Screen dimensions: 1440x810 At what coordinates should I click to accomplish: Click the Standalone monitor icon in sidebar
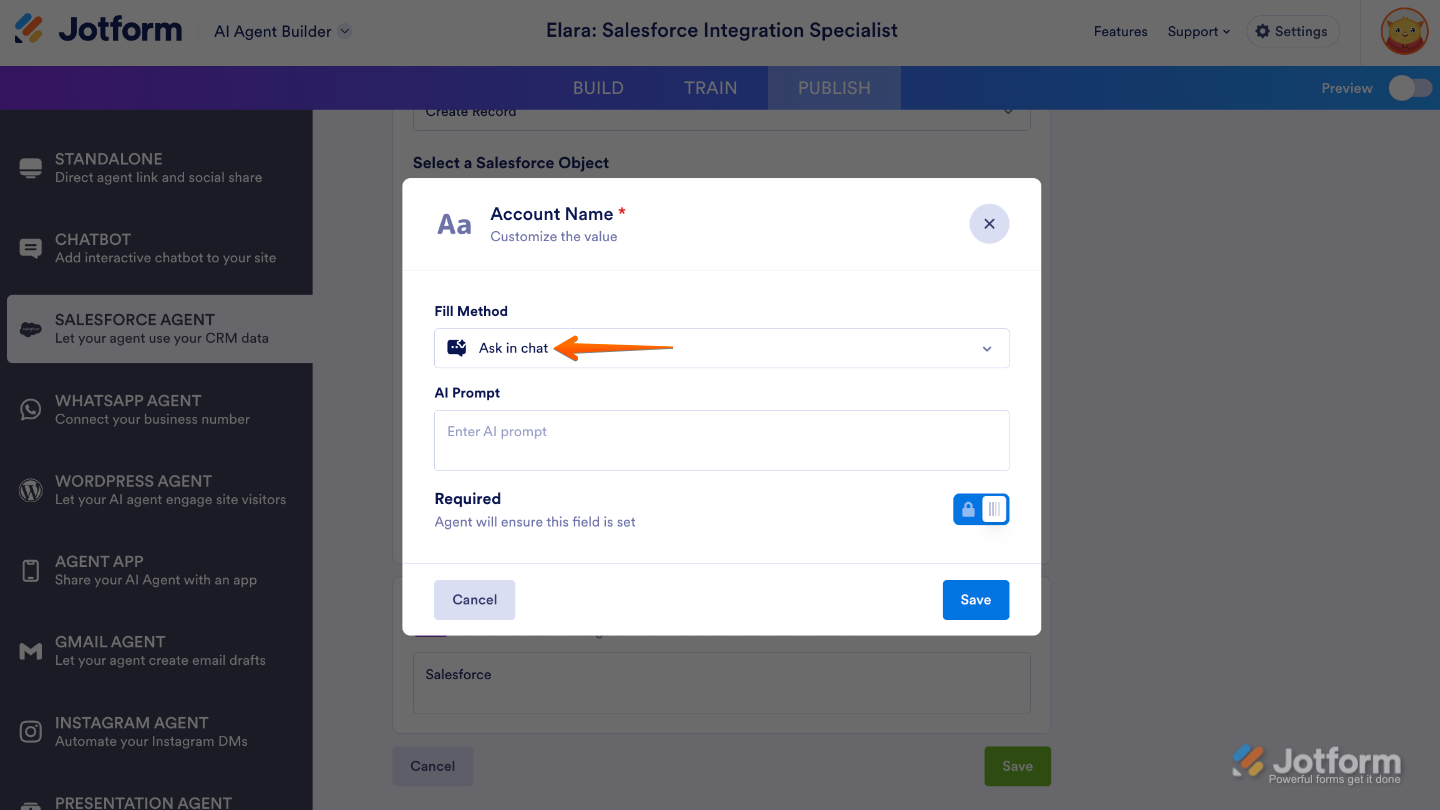(31, 168)
